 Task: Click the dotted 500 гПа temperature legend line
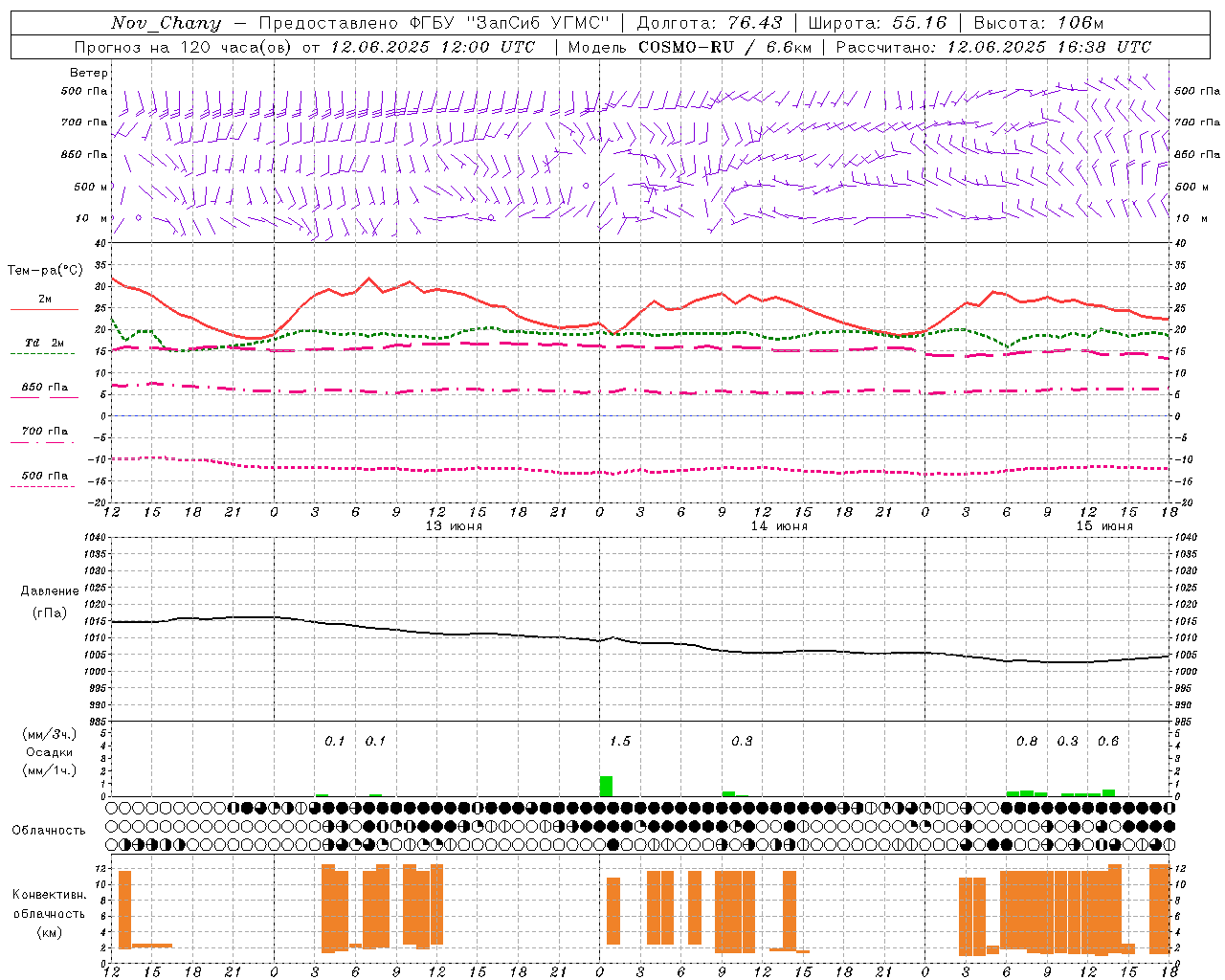click(43, 486)
